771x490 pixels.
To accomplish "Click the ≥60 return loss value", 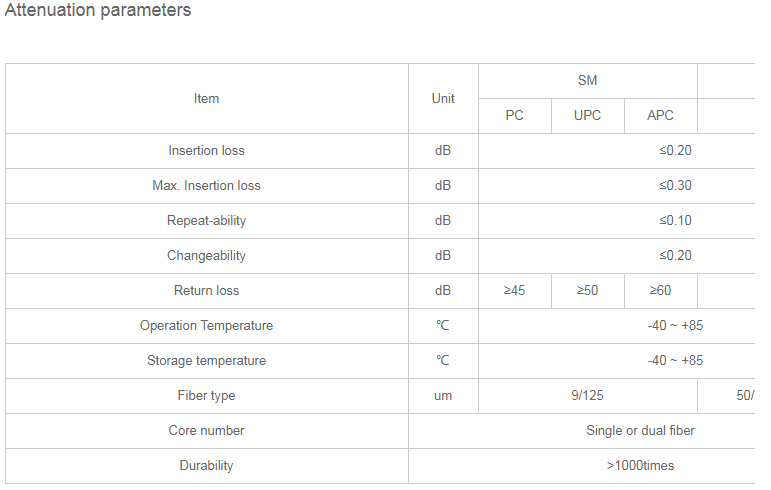I will click(660, 290).
